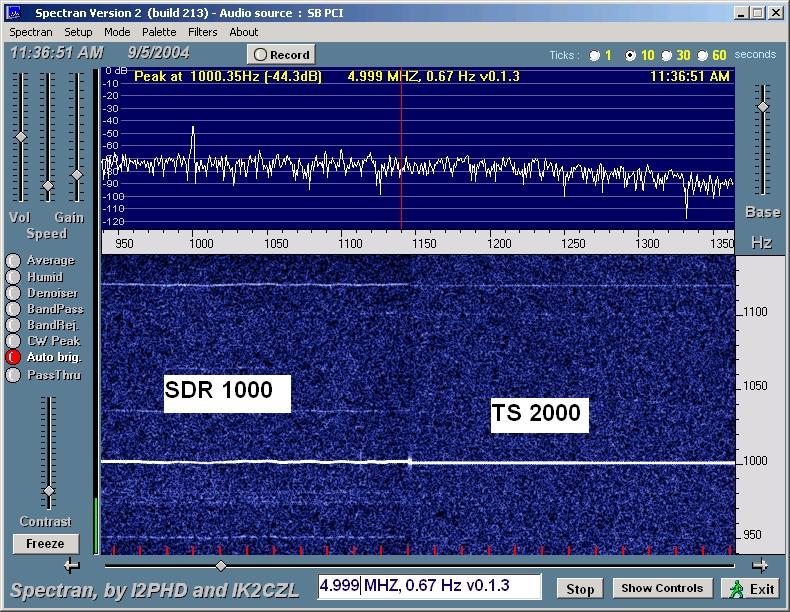
Task: Enable PassThru mode
Action: click(13, 375)
